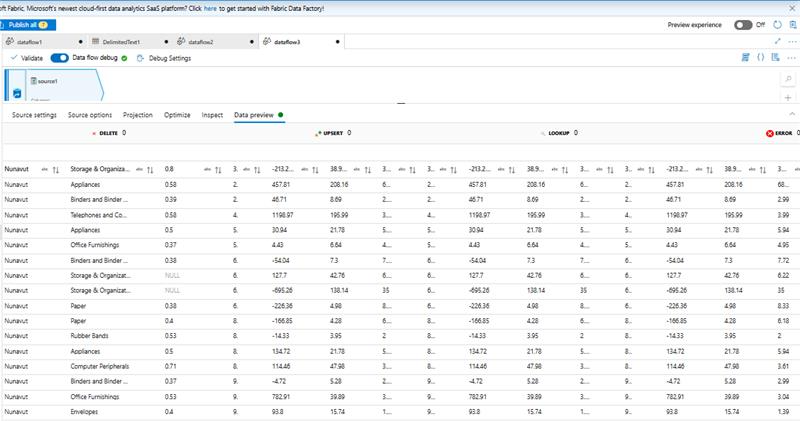This screenshot has width=800, height=421.
Task: Click the unsaved dot on the DelimitedText1 tab
Action: 166,42
